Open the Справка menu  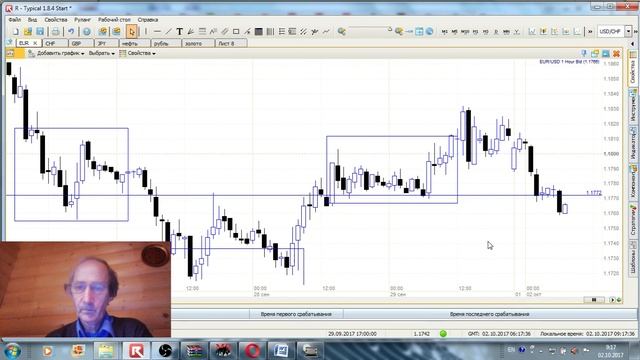pos(148,20)
